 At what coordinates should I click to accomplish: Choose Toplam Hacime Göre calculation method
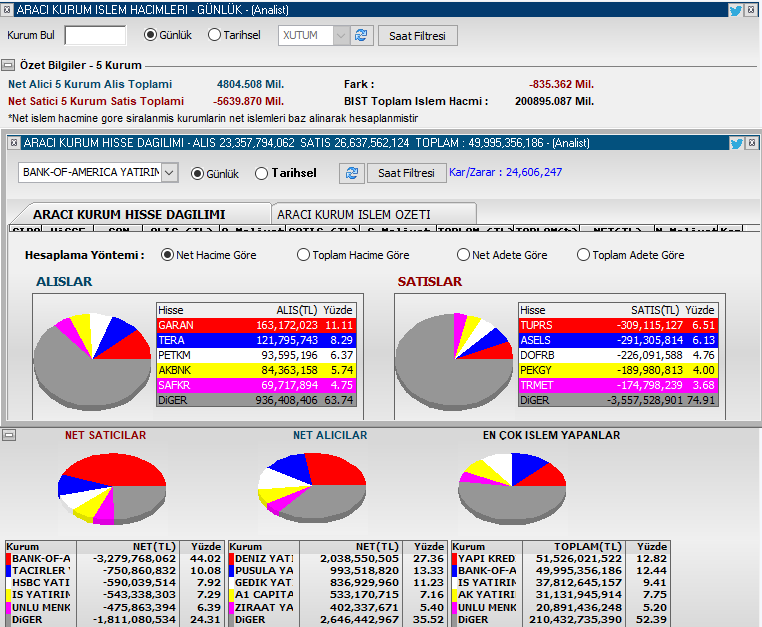[303, 255]
